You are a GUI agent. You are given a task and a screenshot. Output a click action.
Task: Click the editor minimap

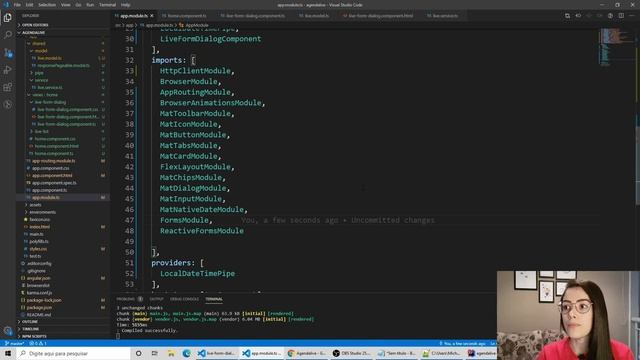(616, 47)
